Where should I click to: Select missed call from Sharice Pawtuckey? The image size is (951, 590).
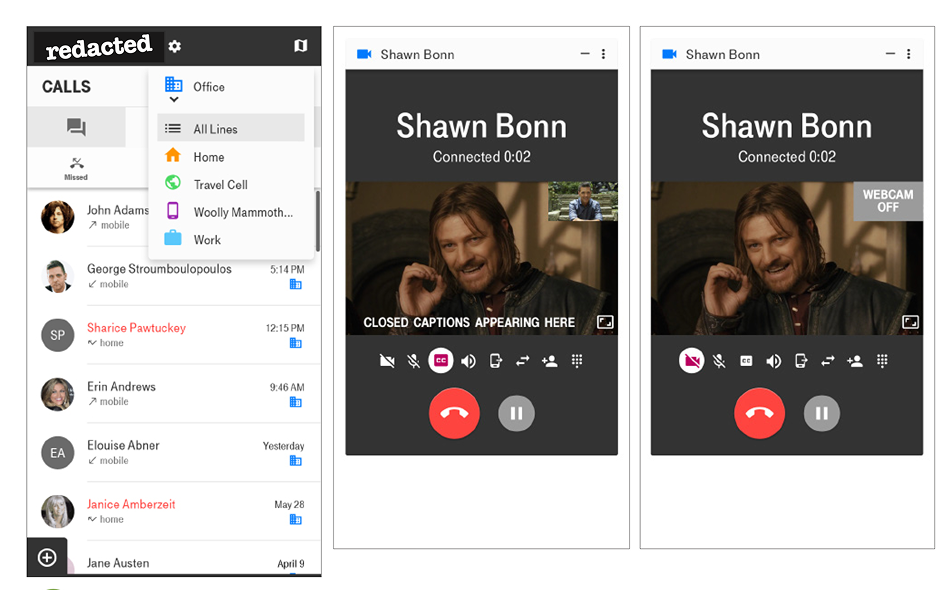pos(174,335)
